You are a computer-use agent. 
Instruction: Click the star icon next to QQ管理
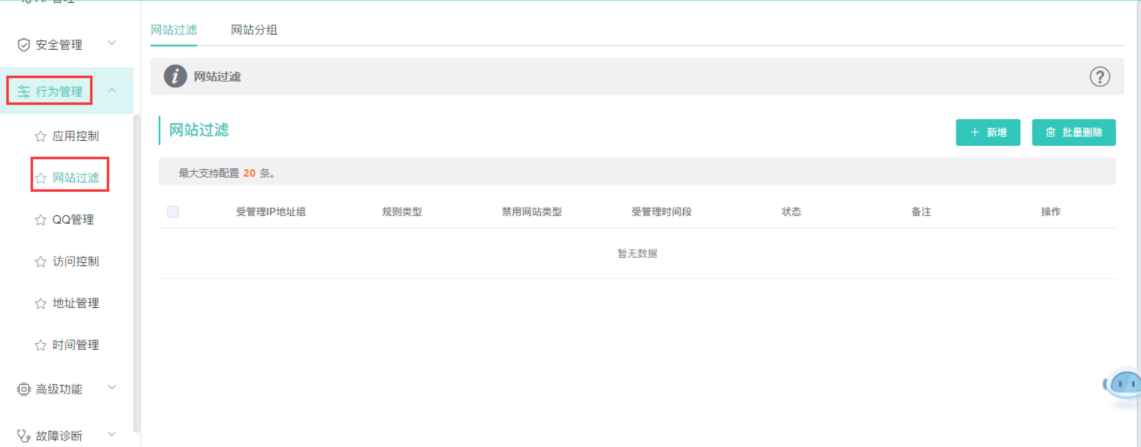click(41, 220)
